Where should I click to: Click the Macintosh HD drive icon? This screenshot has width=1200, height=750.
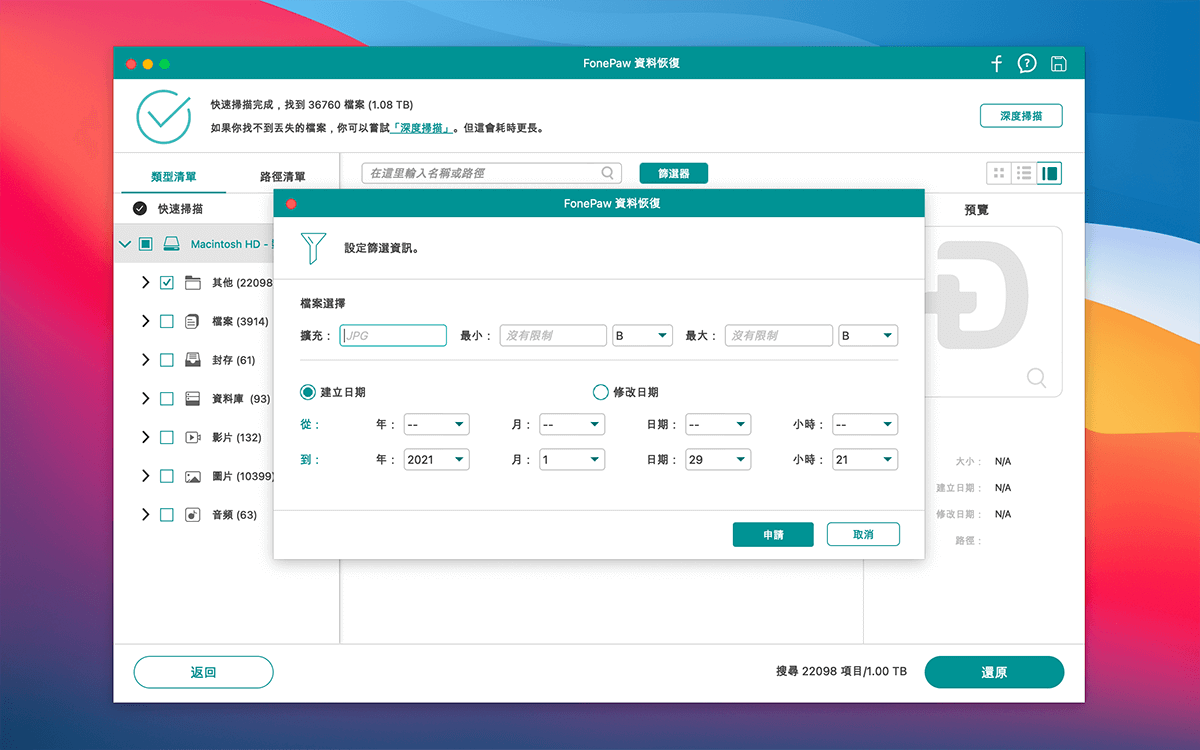point(172,244)
